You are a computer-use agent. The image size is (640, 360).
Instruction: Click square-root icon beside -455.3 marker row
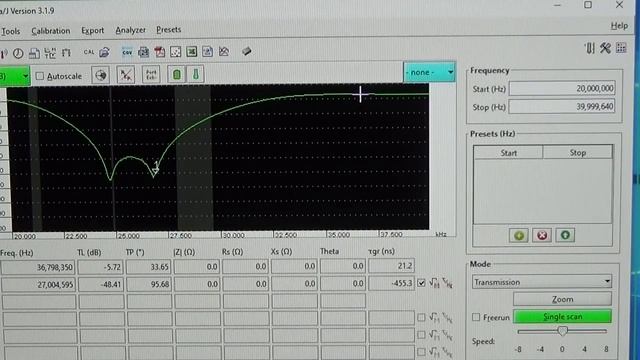click(433, 282)
